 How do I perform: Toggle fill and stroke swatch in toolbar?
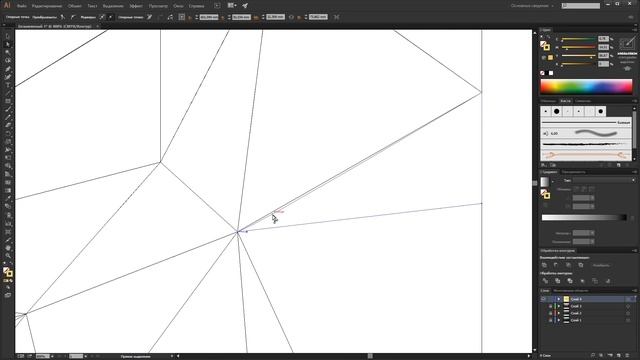(8, 272)
